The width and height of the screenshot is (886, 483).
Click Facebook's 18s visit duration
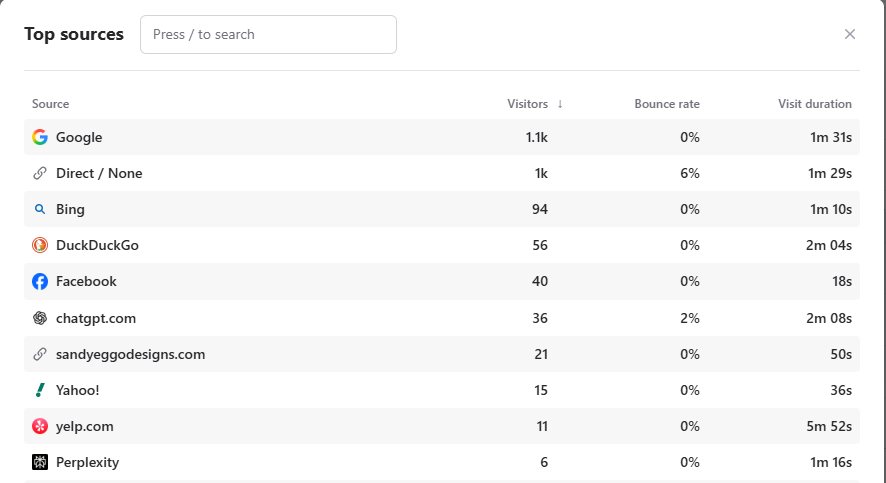pyautogui.click(x=842, y=281)
